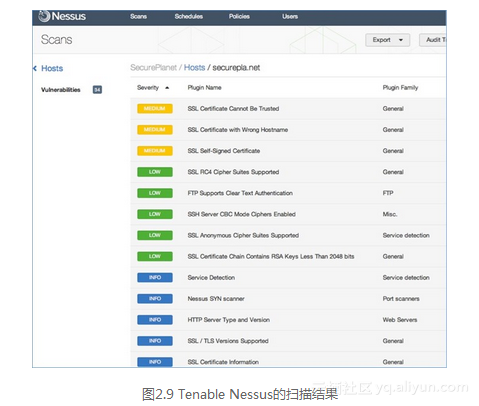Click the vulnerabilities count badge
Screen dimensions: 479x406
coord(97,90)
